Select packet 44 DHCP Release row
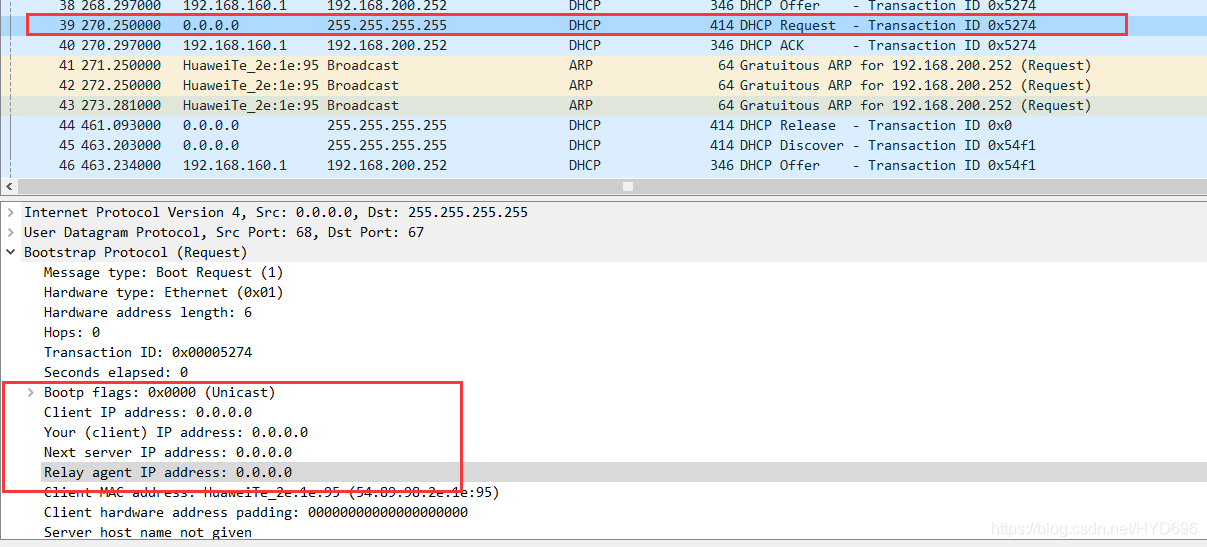The height and width of the screenshot is (547, 1207). click(x=603, y=125)
